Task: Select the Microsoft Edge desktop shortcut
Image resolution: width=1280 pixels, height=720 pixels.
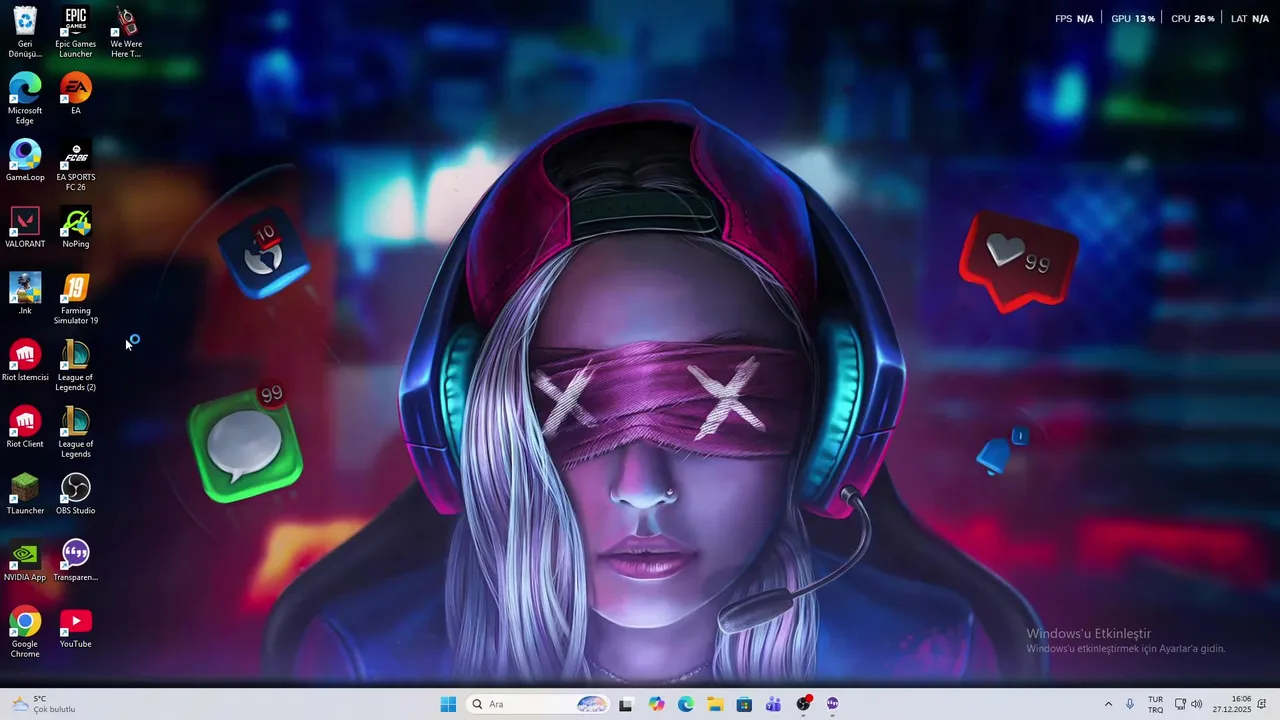Action: pos(25,99)
